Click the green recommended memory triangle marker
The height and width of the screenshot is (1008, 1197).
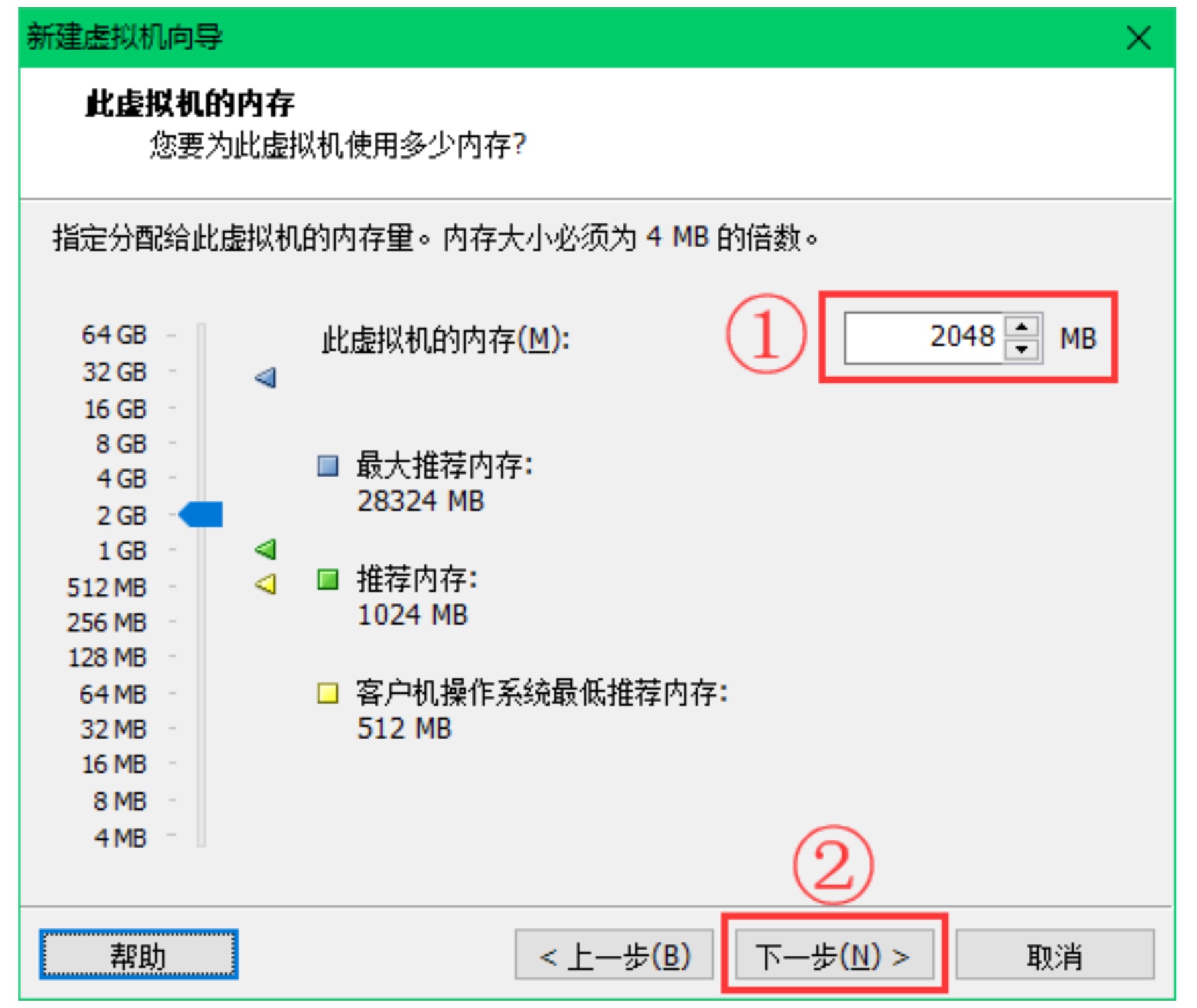coord(266,550)
